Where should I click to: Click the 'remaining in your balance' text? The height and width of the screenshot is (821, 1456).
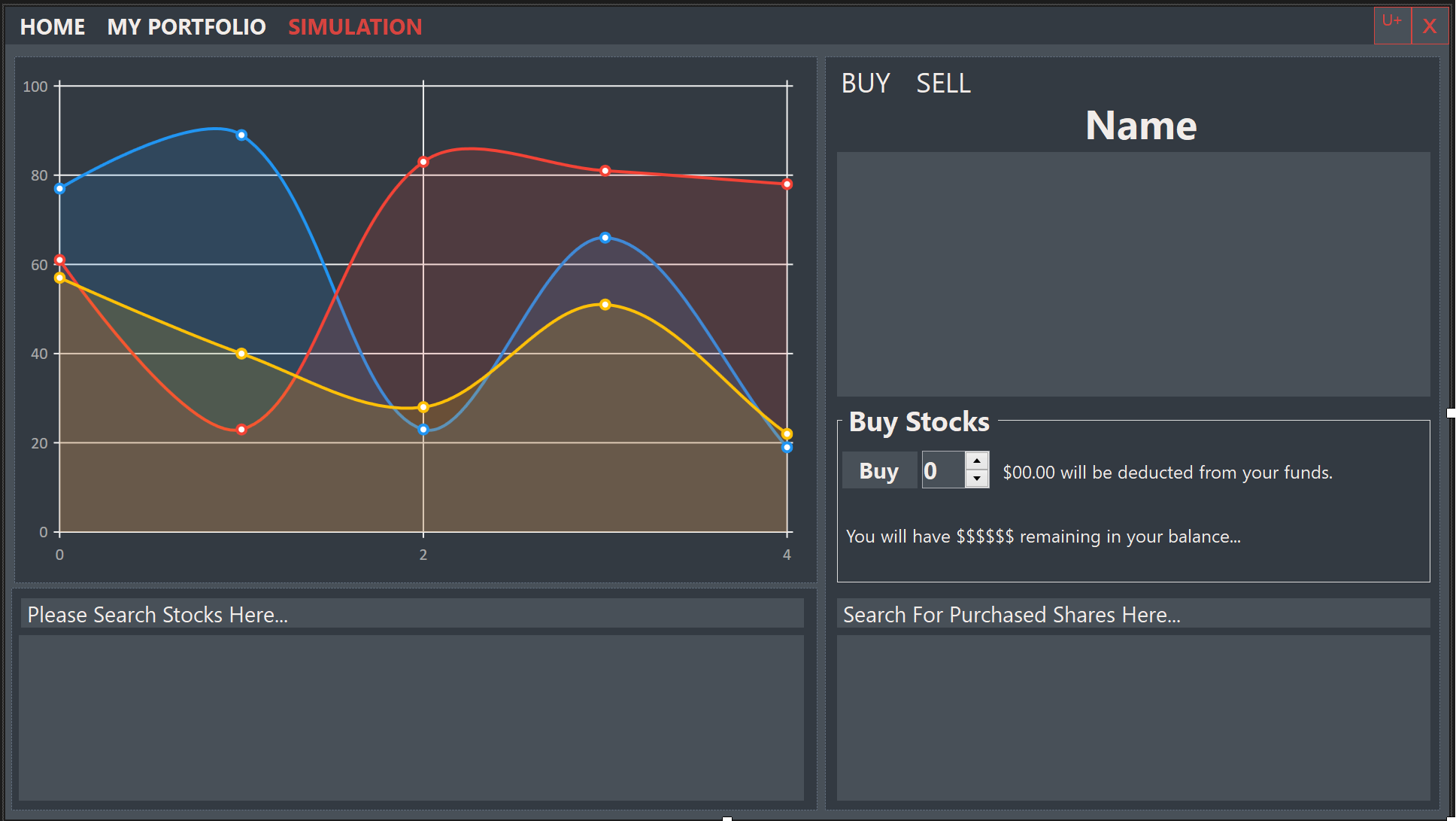[1043, 537]
